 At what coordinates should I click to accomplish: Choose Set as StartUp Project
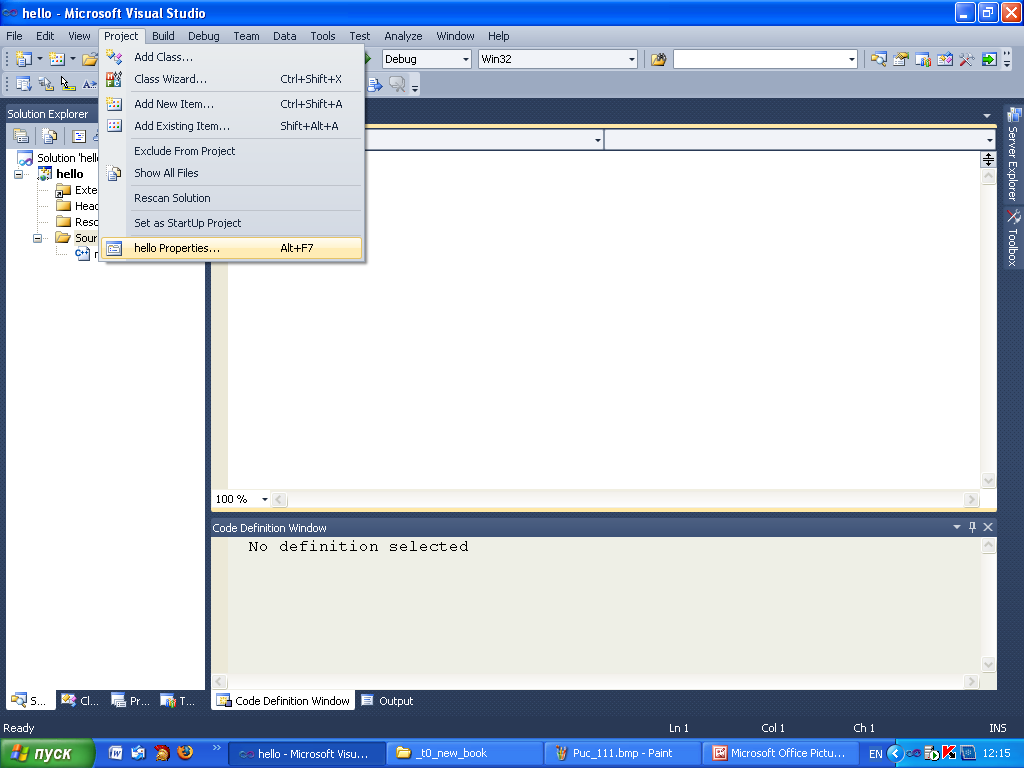tap(232, 223)
